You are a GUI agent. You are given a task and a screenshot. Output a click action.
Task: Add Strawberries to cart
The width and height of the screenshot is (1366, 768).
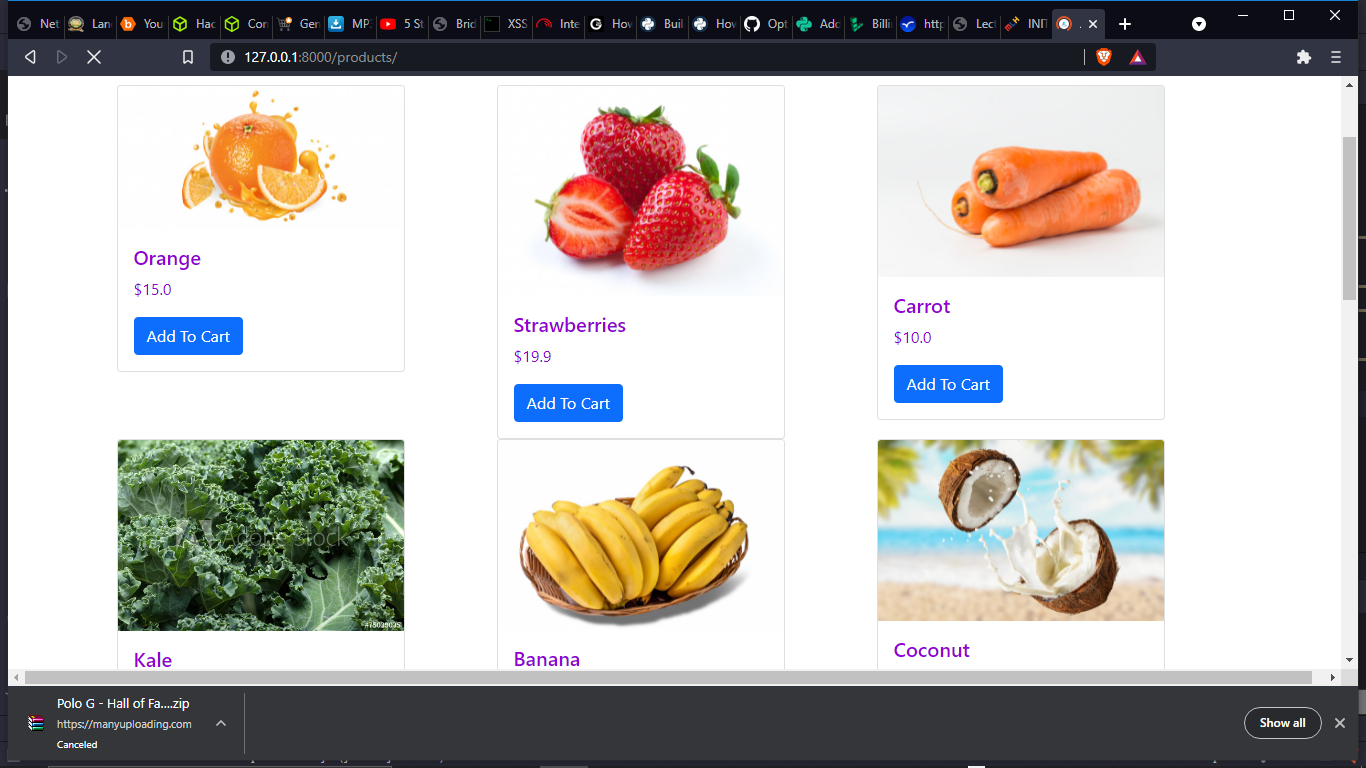click(568, 403)
